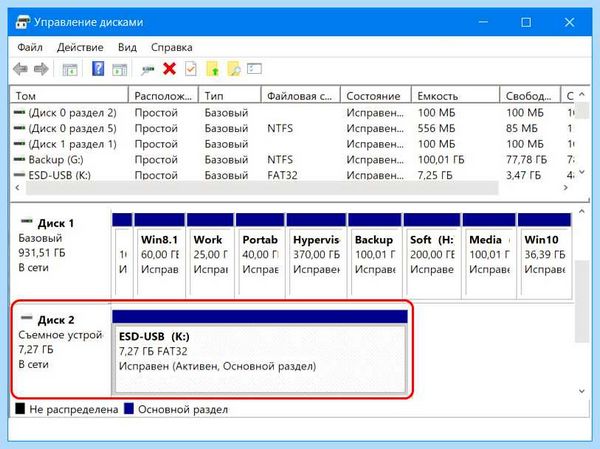Screen dimensions: 600x449
Task: Open the Справка menu
Action: (x=171, y=47)
